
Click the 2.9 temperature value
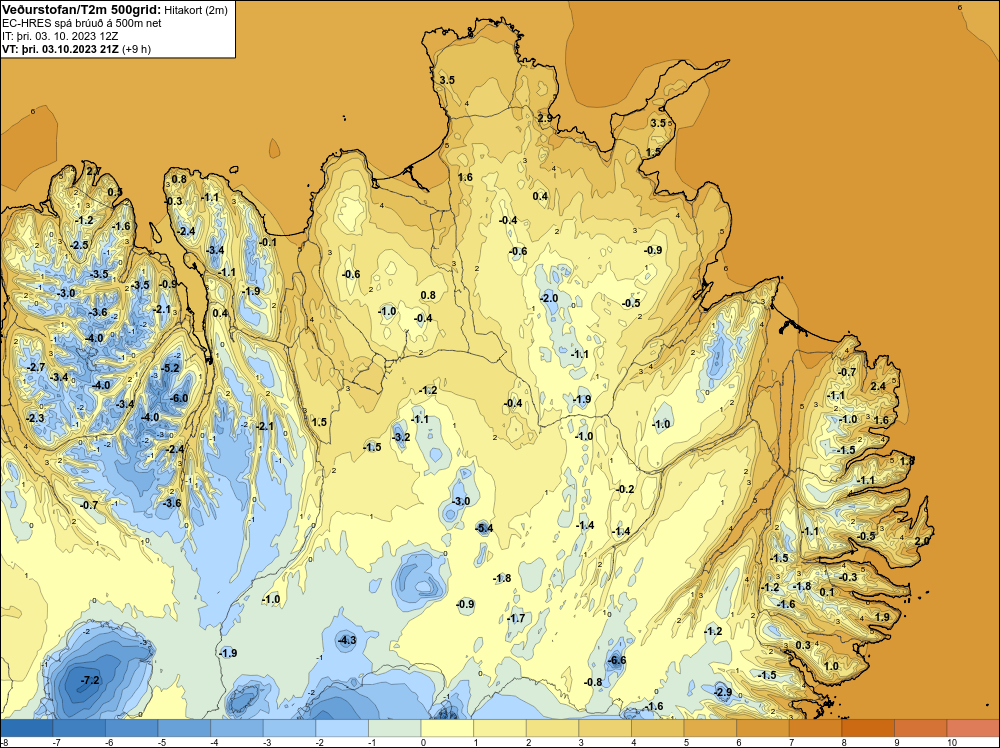pyautogui.click(x=545, y=119)
